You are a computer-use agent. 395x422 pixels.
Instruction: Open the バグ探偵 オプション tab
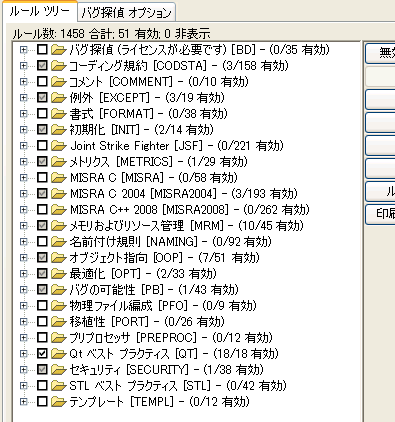click(126, 13)
